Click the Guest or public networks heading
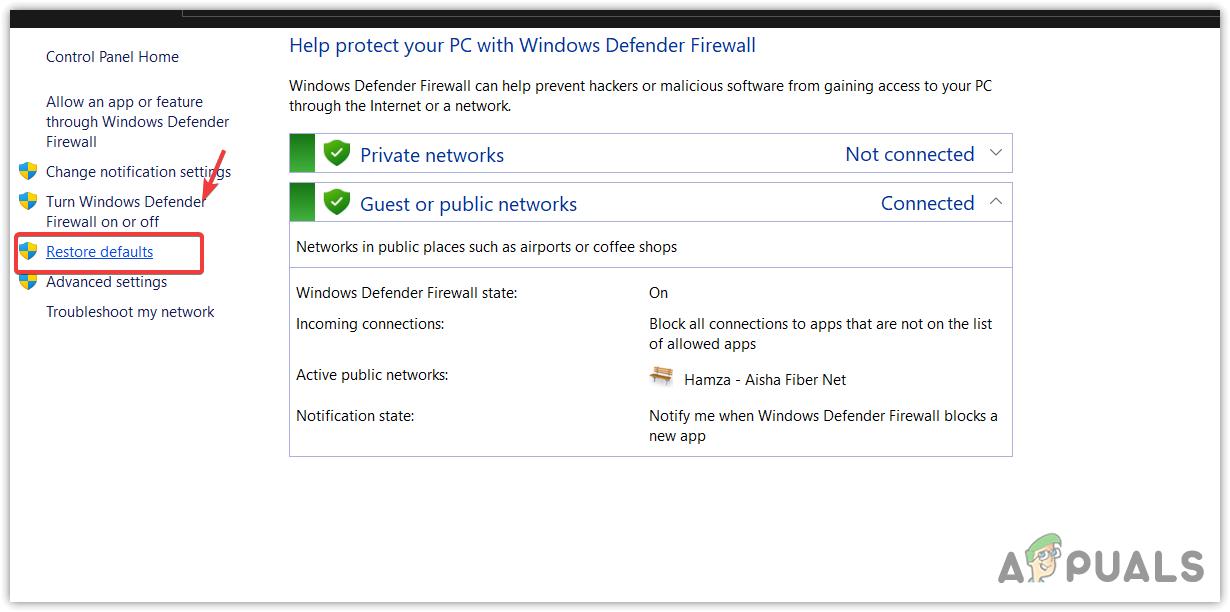The width and height of the screenshot is (1230, 612). 468,204
